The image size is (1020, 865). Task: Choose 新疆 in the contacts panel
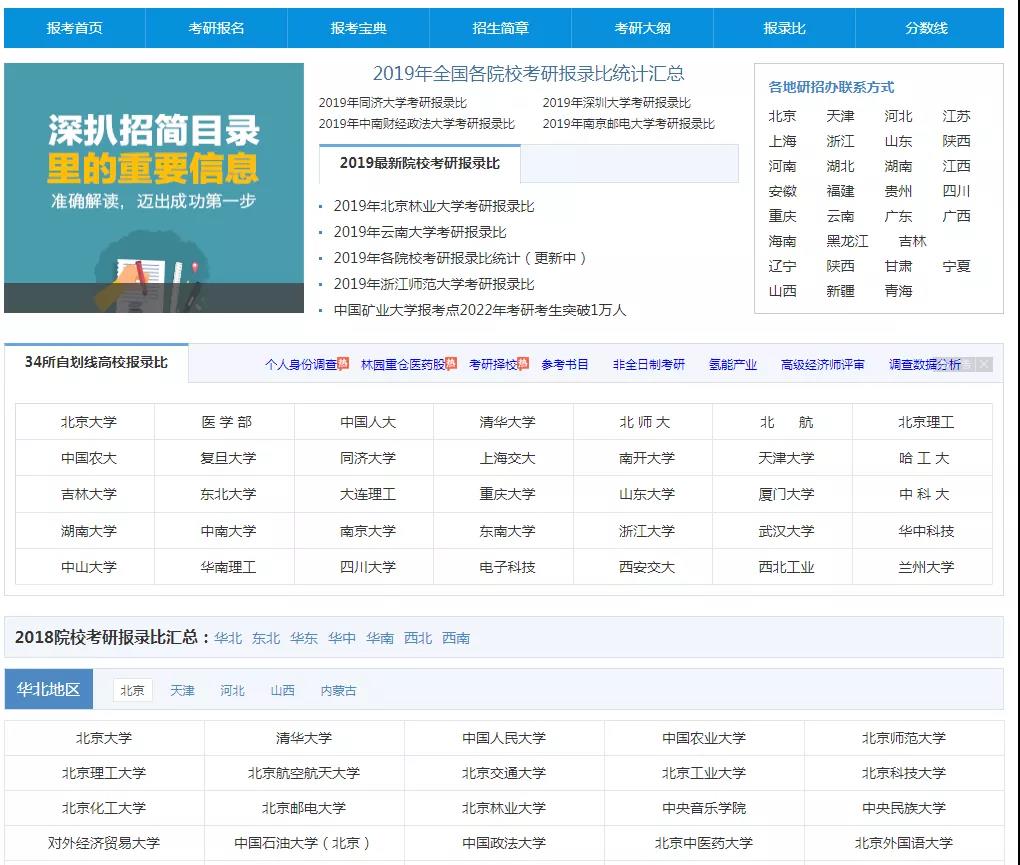pyautogui.click(x=840, y=291)
